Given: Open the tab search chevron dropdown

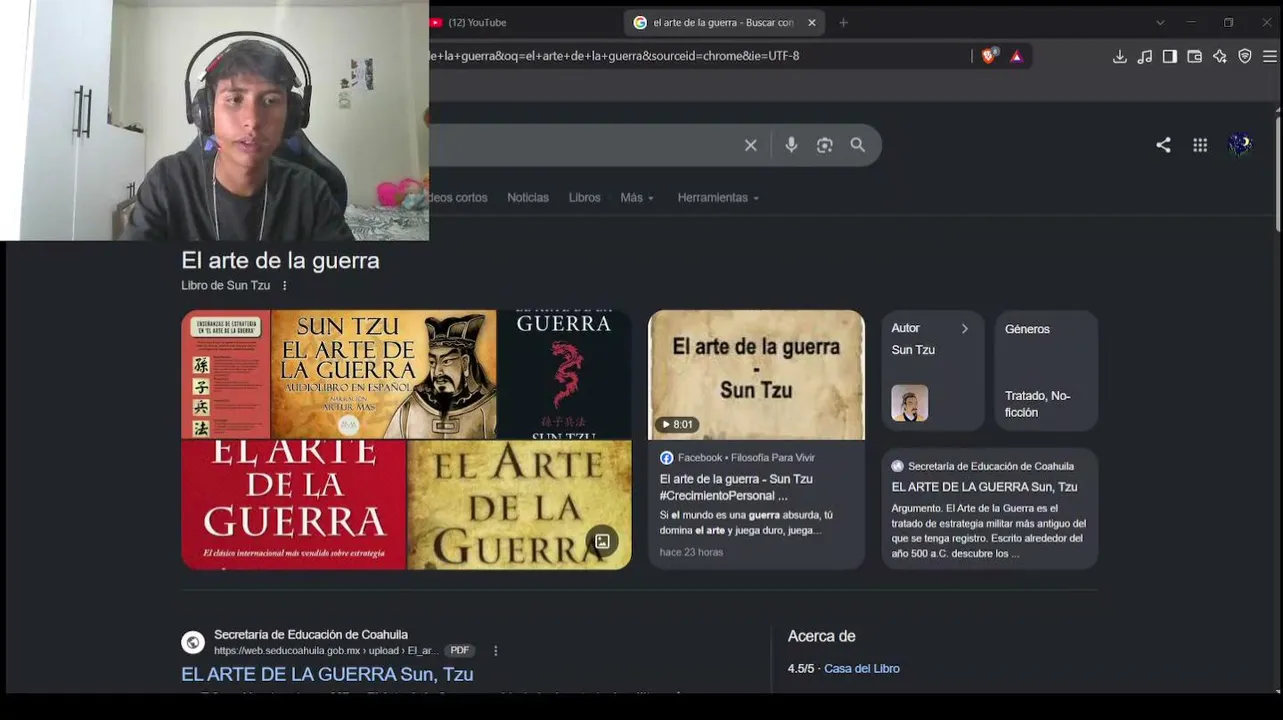Looking at the screenshot, I should (1160, 22).
